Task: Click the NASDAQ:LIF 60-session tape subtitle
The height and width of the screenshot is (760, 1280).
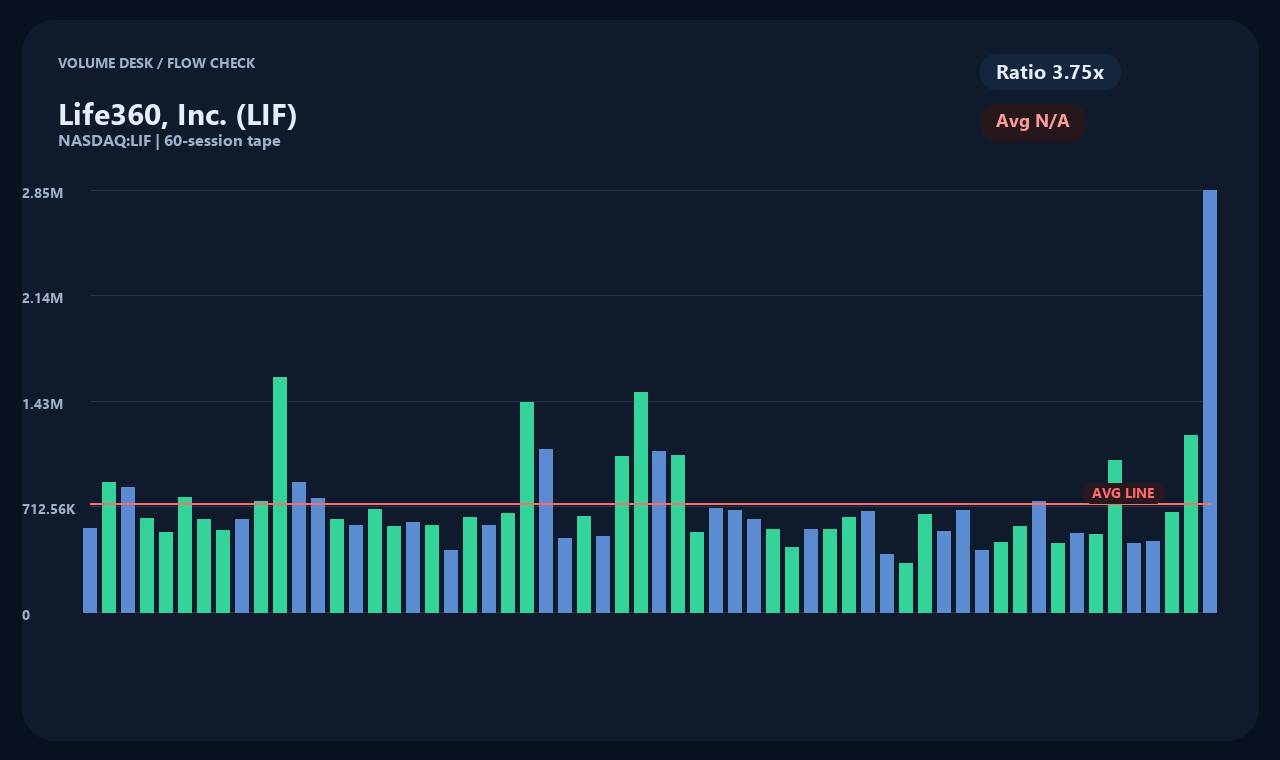Action: point(169,141)
